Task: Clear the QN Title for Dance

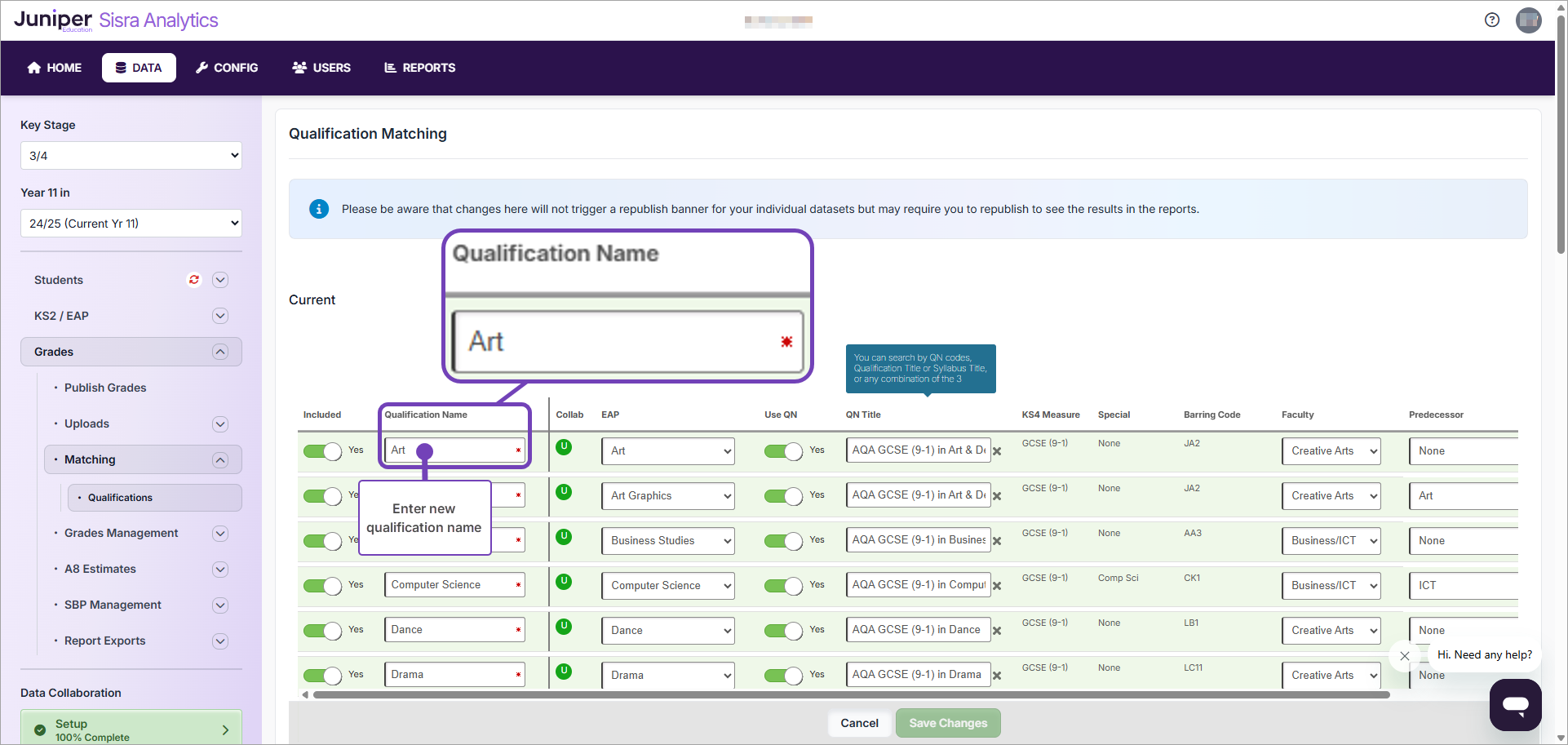Action: tap(997, 630)
